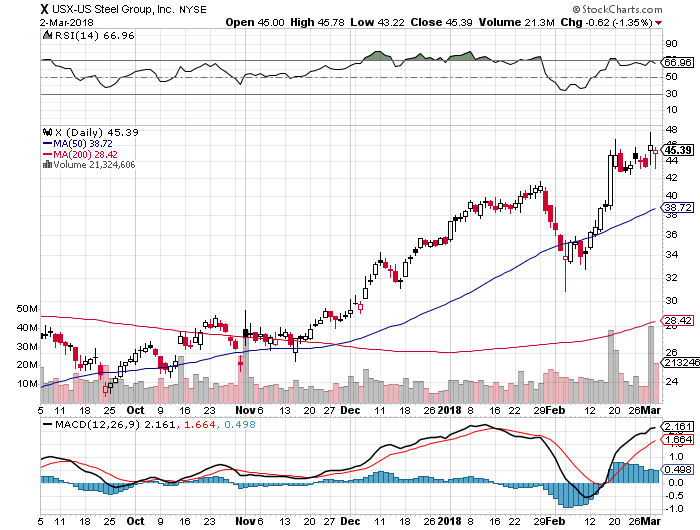Click Dec on the price panel date axis
The image size is (700, 530).
(350, 410)
